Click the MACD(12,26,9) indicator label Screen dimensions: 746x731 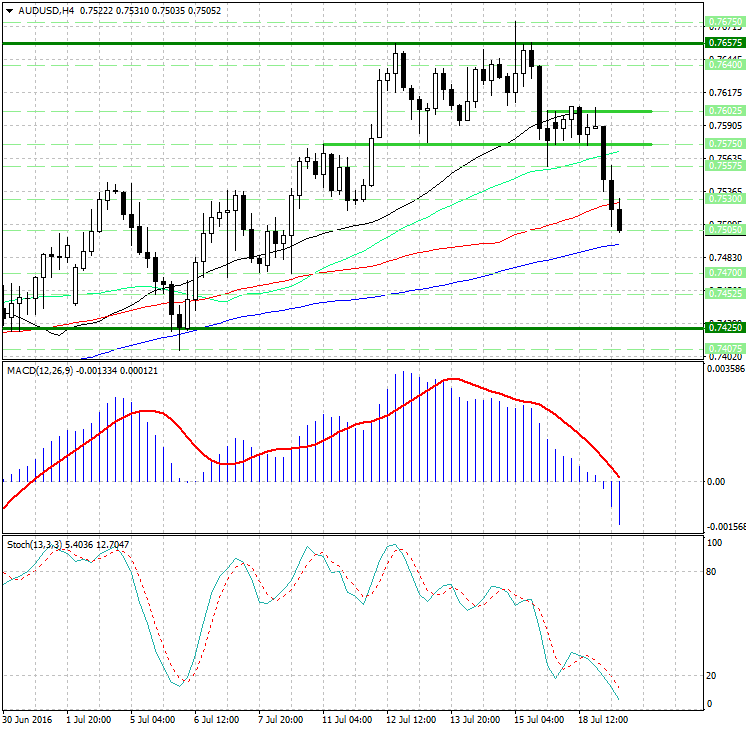click(x=38, y=371)
